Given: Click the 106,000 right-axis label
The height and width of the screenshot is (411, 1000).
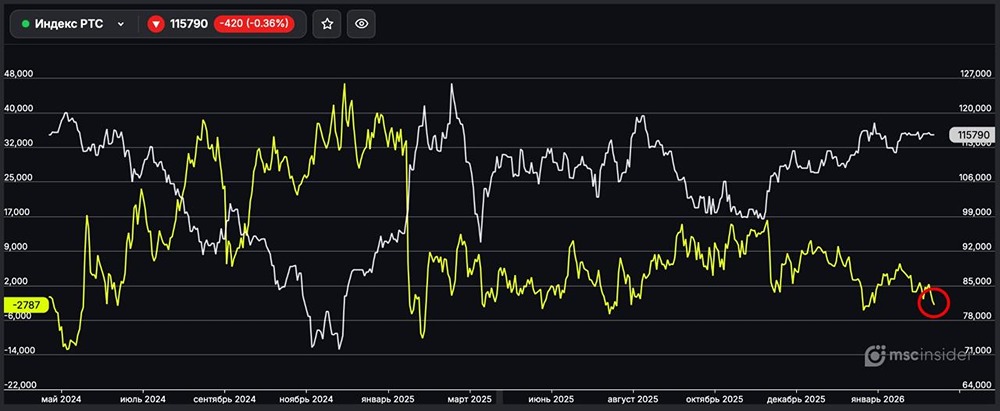Looking at the screenshot, I should tap(976, 178).
